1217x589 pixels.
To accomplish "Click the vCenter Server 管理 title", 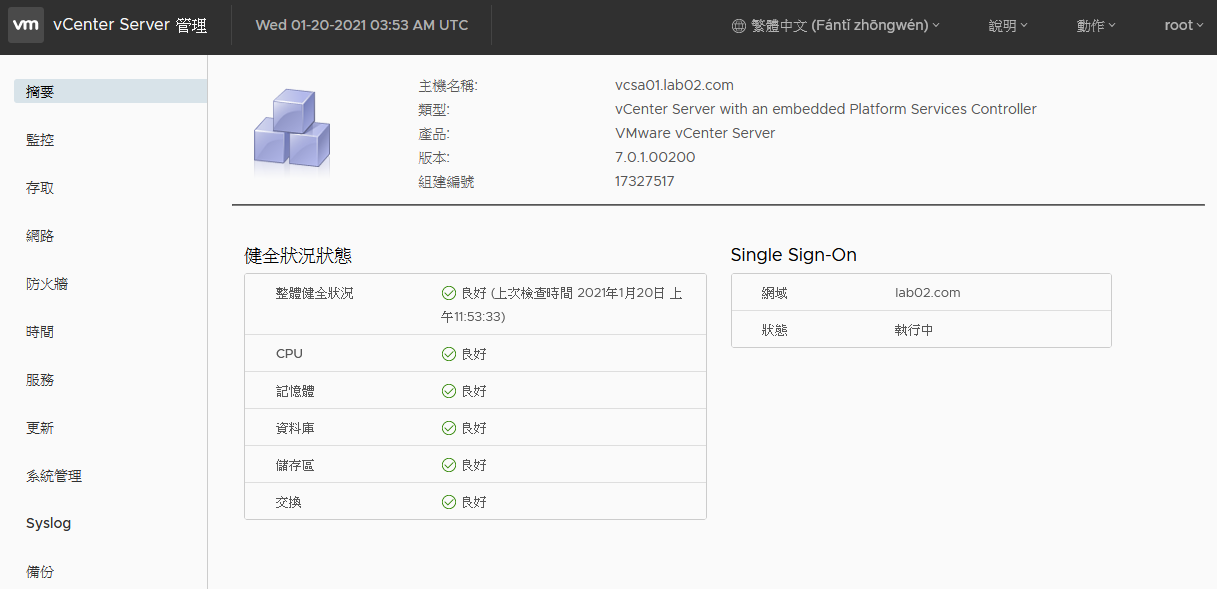I will (x=130, y=26).
